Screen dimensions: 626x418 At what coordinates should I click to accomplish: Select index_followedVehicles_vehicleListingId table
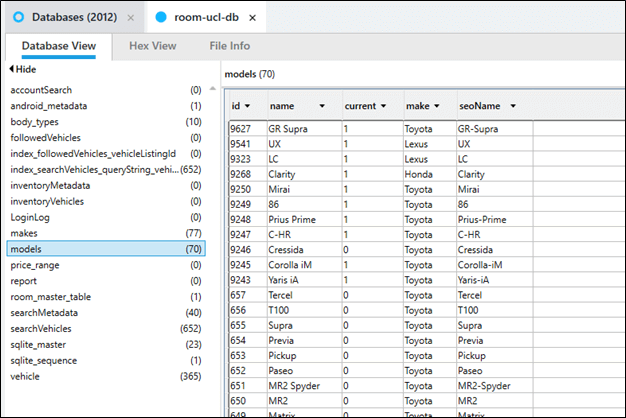(106, 154)
